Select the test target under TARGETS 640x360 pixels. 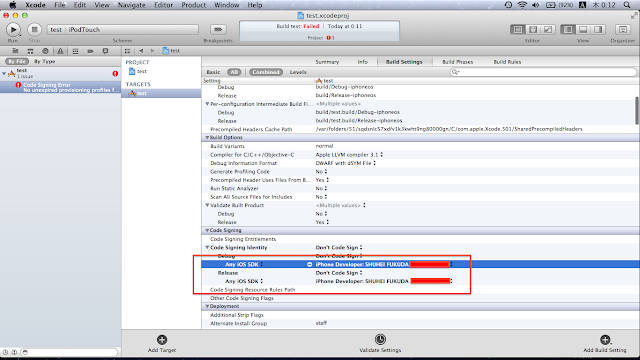[161, 93]
